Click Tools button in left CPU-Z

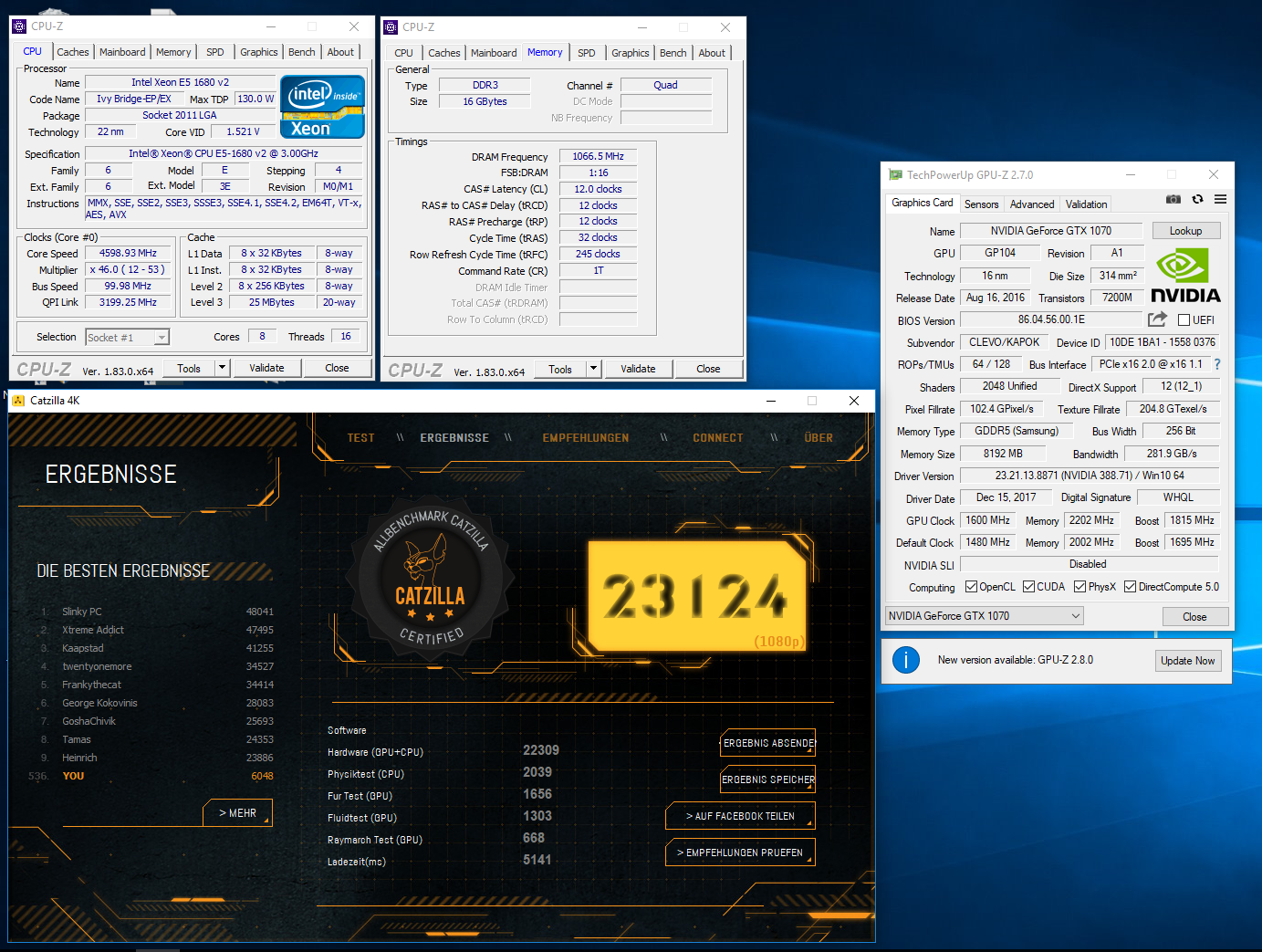tap(189, 368)
